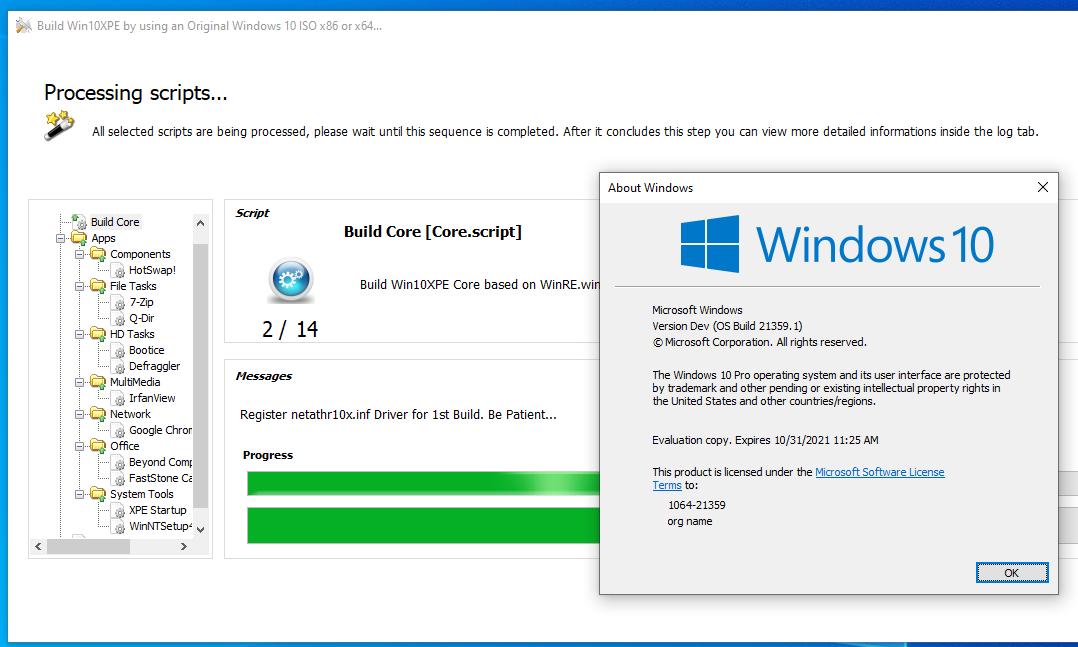
Task: Click 'Version Dev (OS Build 21359.1)' text
Action: [x=727, y=326]
